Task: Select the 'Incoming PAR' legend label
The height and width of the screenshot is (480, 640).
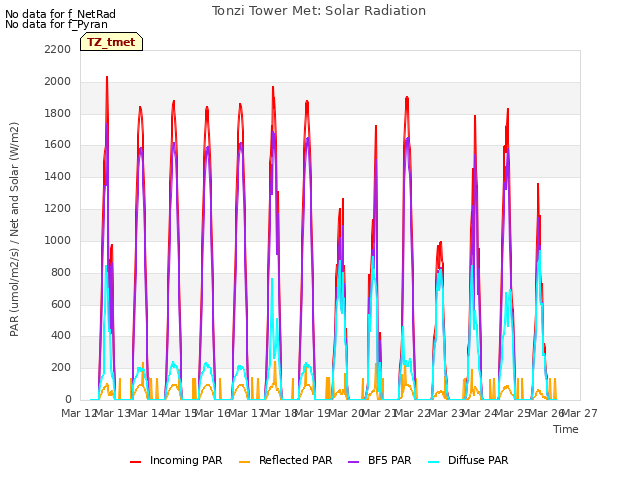Action: point(186,460)
